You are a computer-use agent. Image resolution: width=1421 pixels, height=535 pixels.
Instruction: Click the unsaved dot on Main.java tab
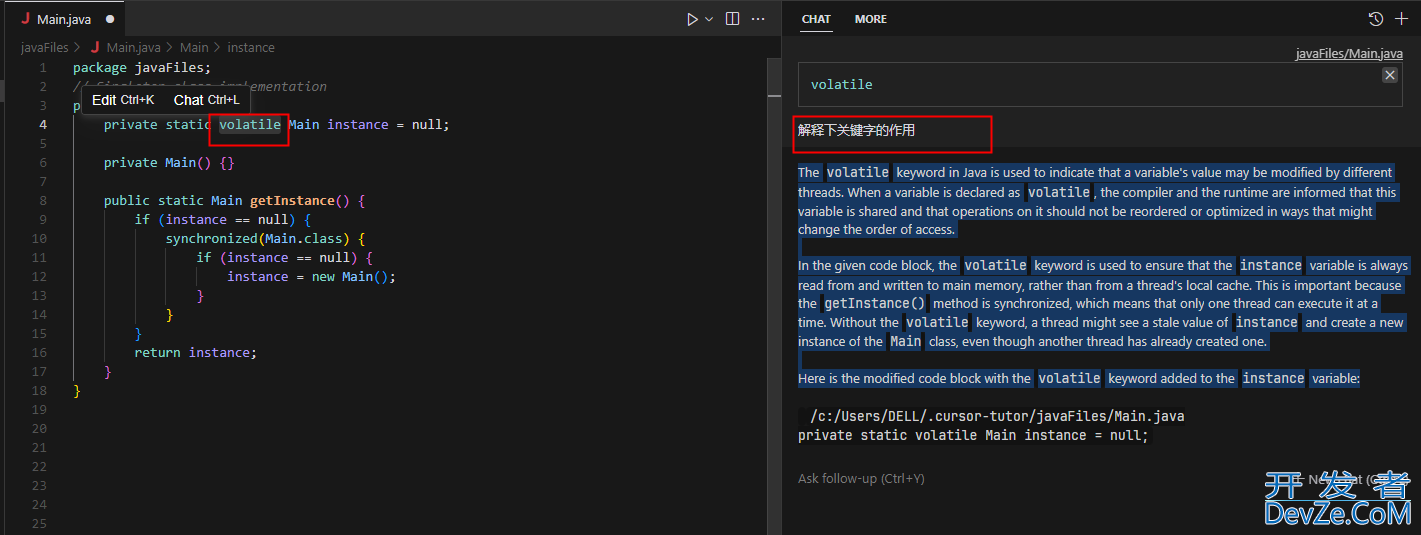click(109, 19)
